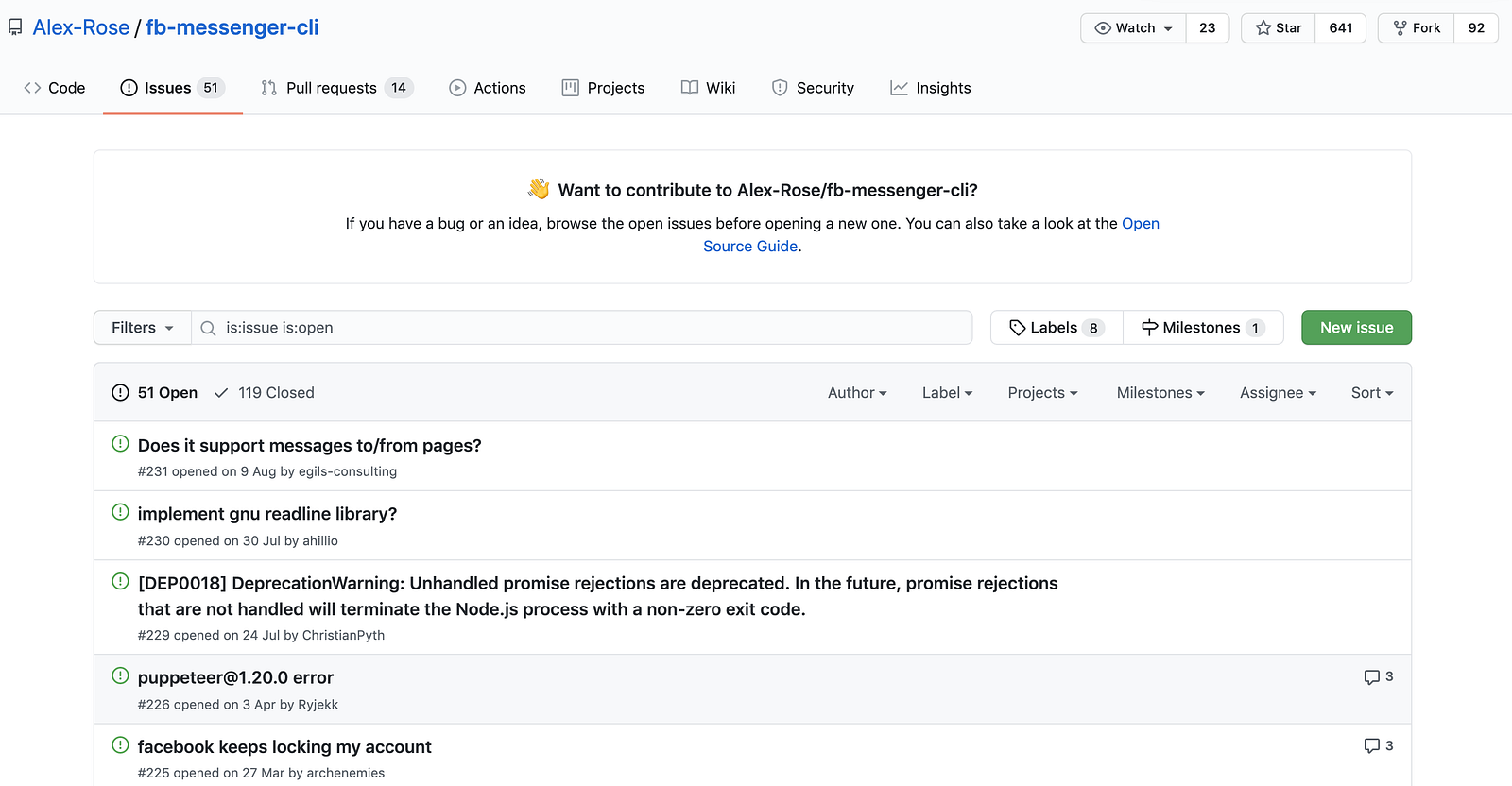The image size is (1512, 786).
Task: Click the is:issue is:open search field
Action: 582,328
